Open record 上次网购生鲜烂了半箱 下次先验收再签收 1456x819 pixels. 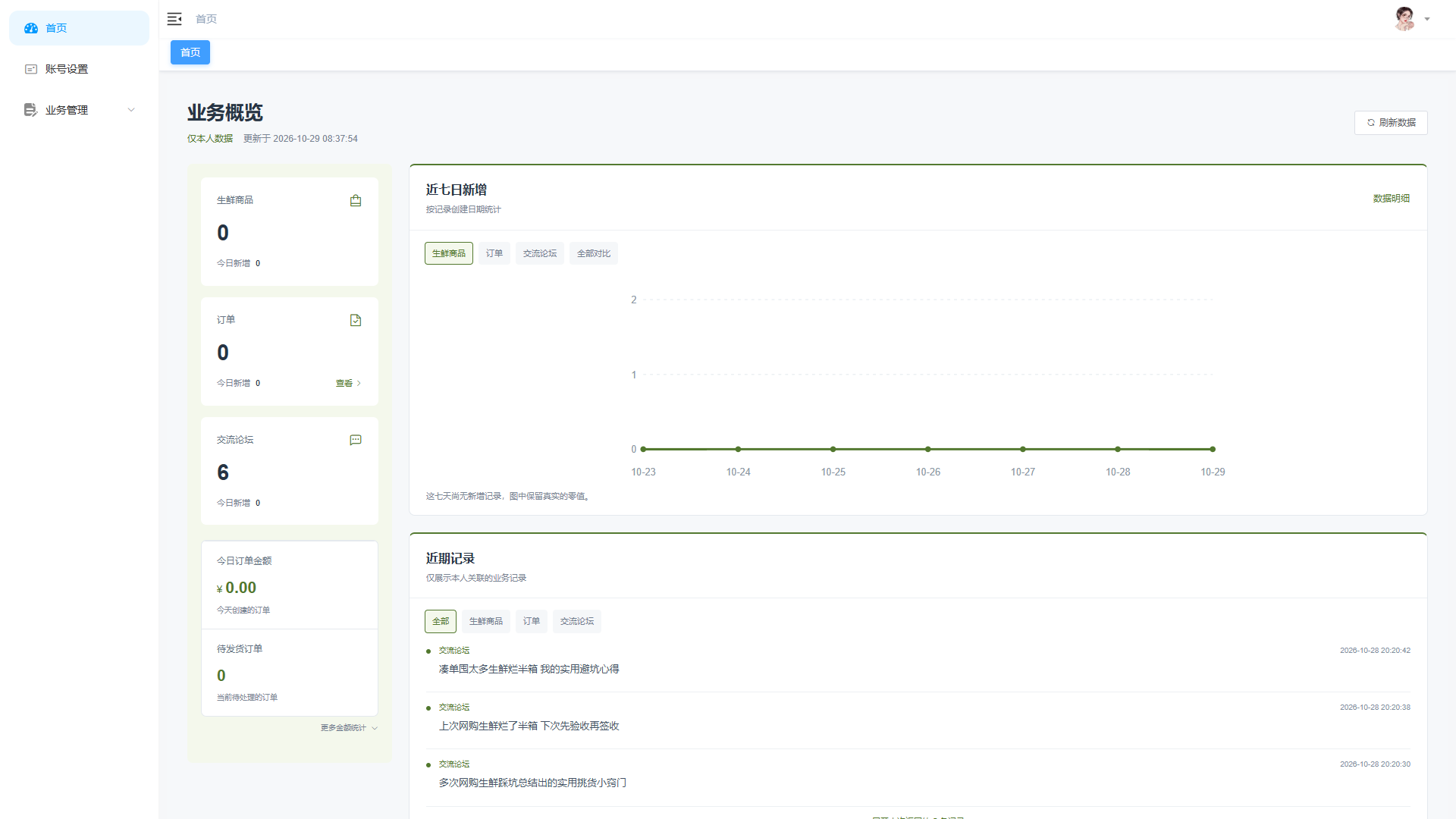coord(529,726)
